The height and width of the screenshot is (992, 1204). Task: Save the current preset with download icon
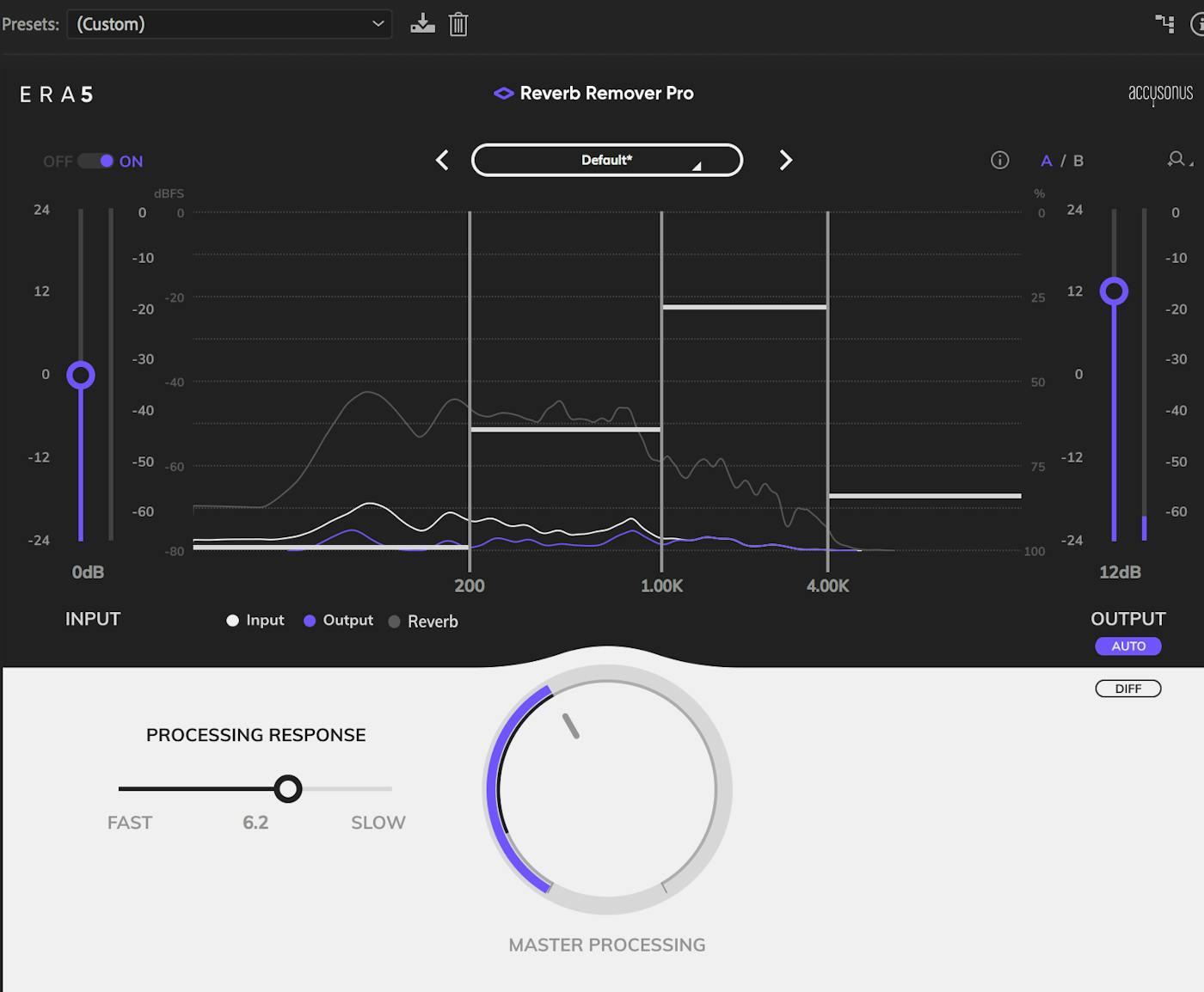(422, 24)
